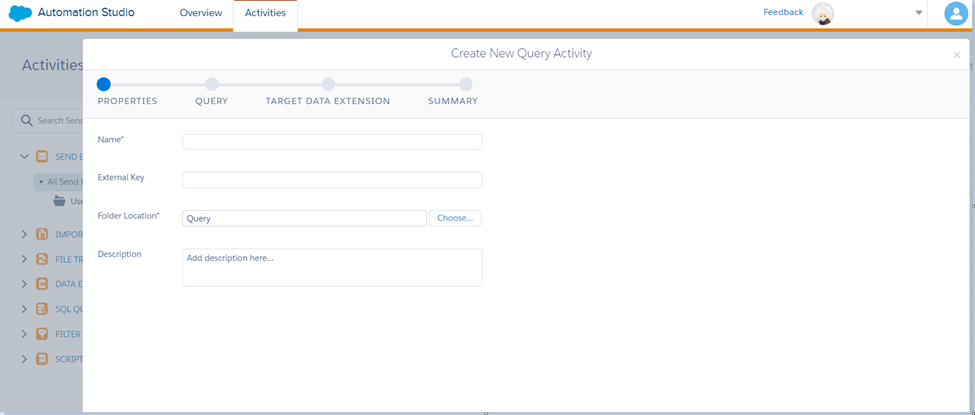975x415 pixels.
Task: Click the Einstein avatar icon
Action: point(822,13)
